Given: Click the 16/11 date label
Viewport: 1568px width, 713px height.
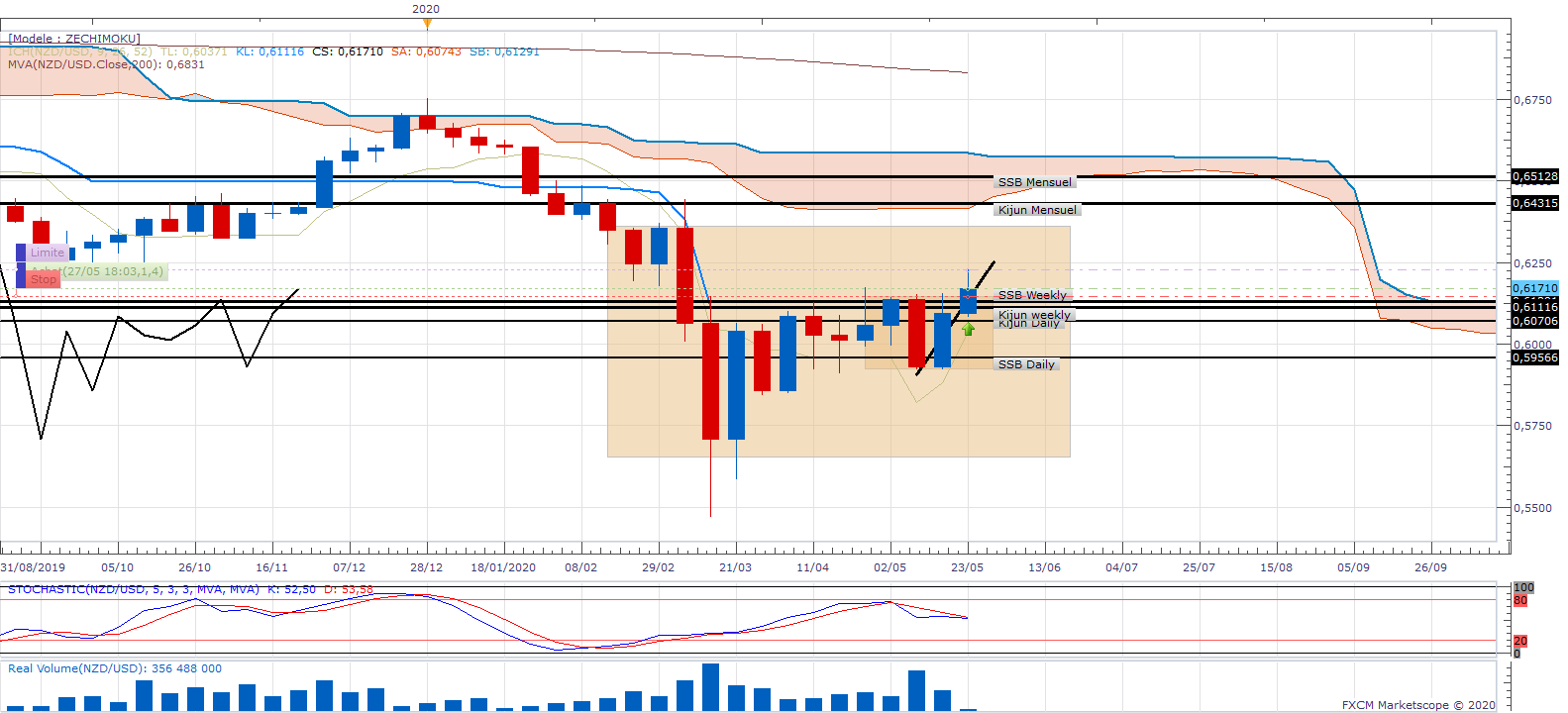Looking at the screenshot, I should [271, 567].
